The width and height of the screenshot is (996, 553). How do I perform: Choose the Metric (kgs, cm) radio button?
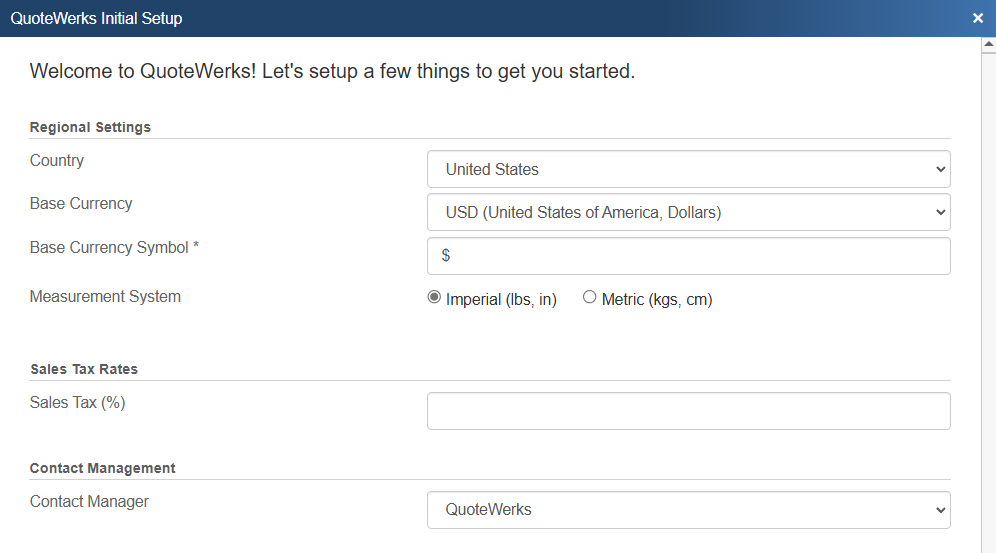[589, 297]
